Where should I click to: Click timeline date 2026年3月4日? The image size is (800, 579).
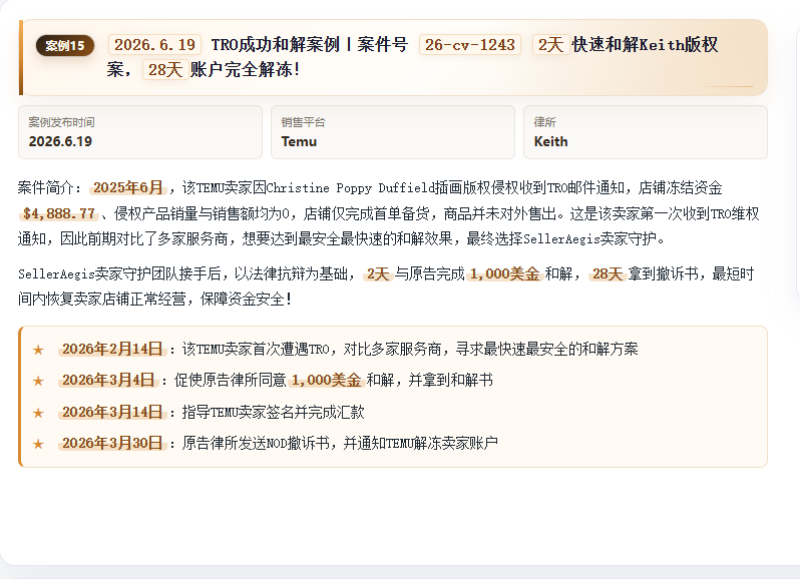point(108,381)
